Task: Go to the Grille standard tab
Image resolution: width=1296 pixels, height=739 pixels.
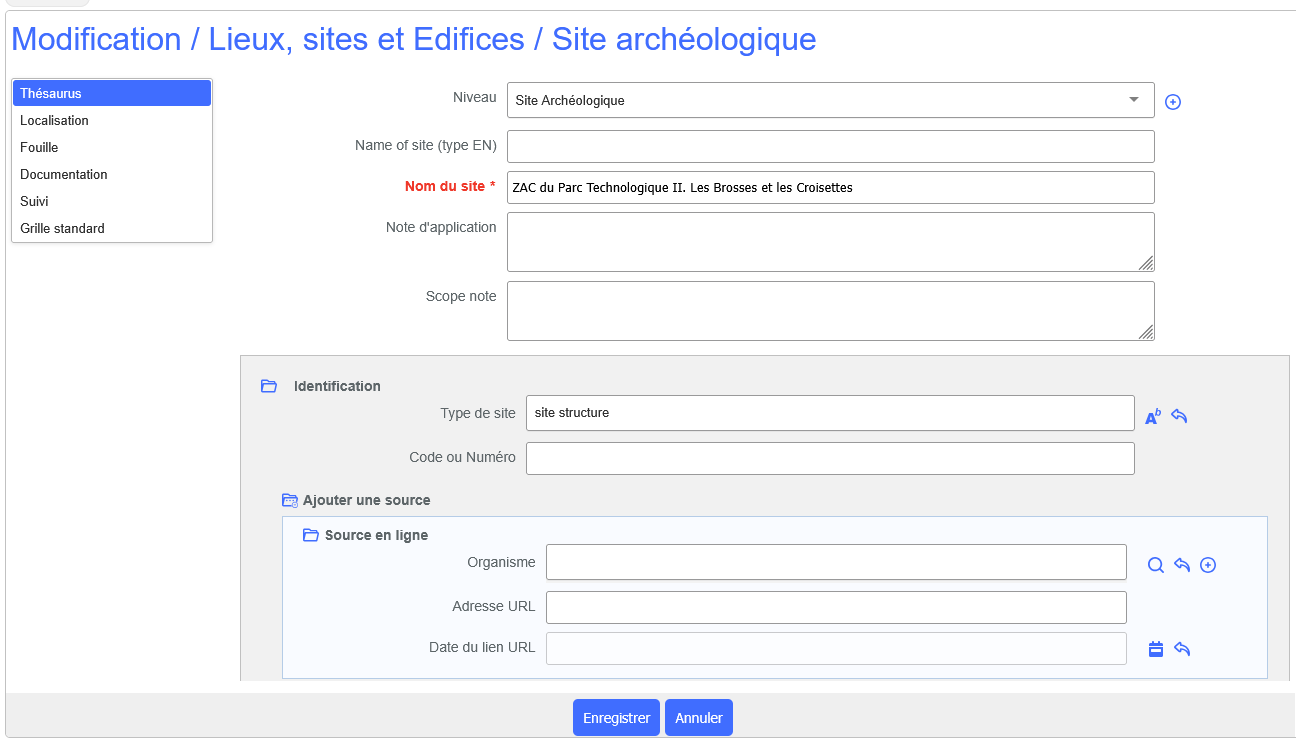Action: (62, 228)
